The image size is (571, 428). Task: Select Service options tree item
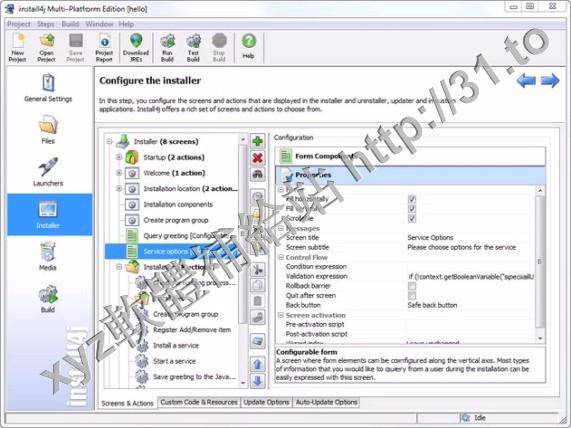point(171,251)
